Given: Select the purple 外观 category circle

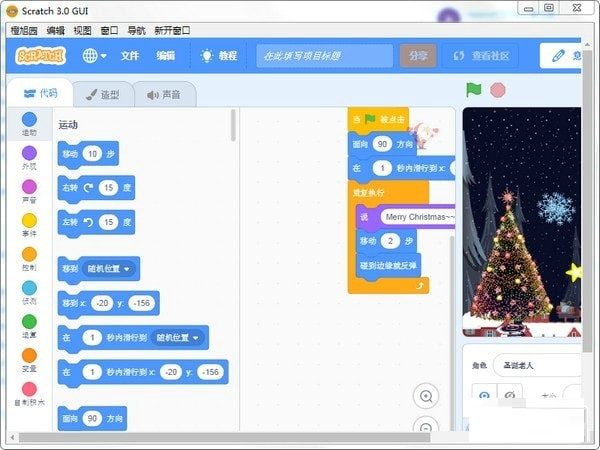Looking at the screenshot, I should [x=29, y=153].
